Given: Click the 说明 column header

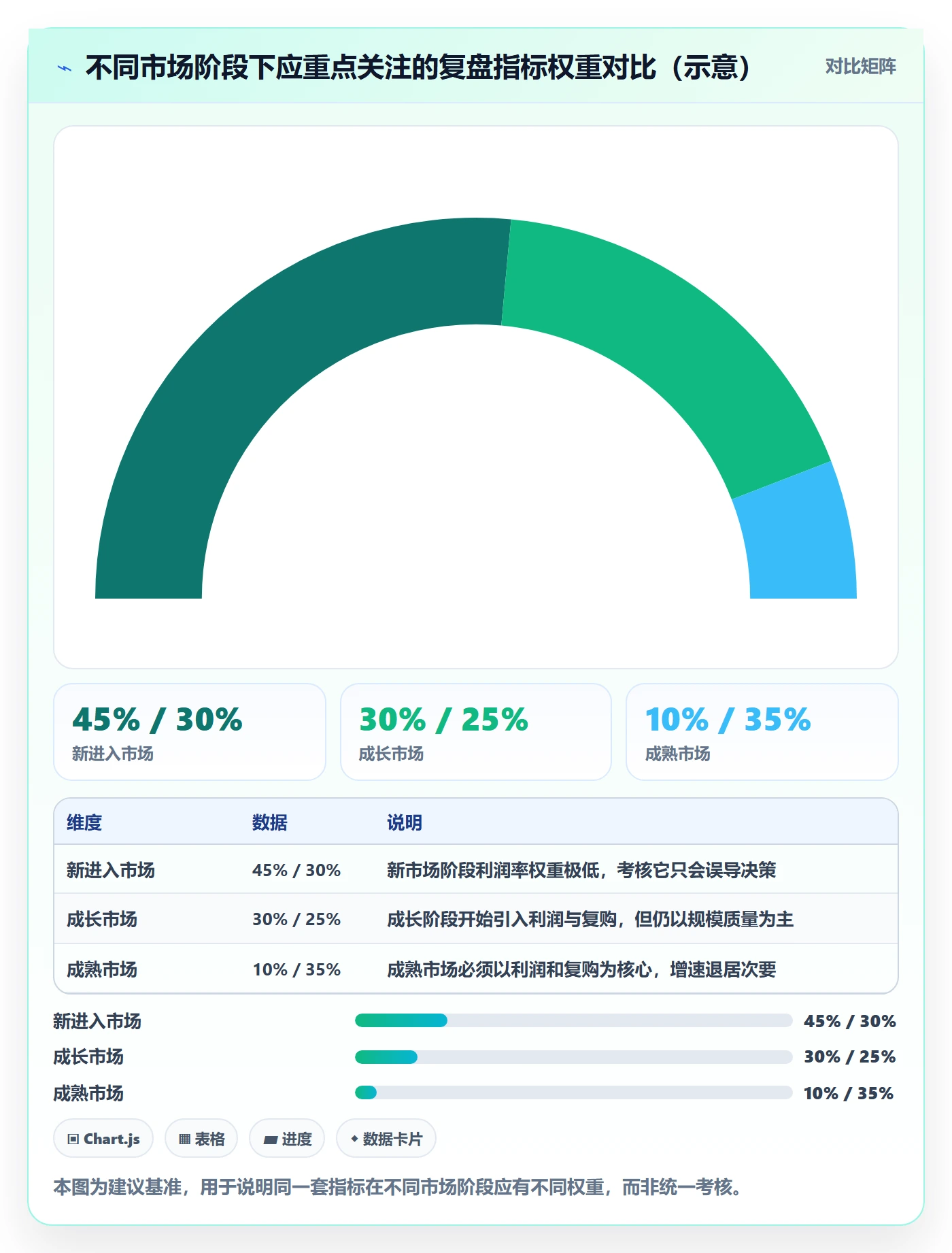Looking at the screenshot, I should click(x=405, y=822).
